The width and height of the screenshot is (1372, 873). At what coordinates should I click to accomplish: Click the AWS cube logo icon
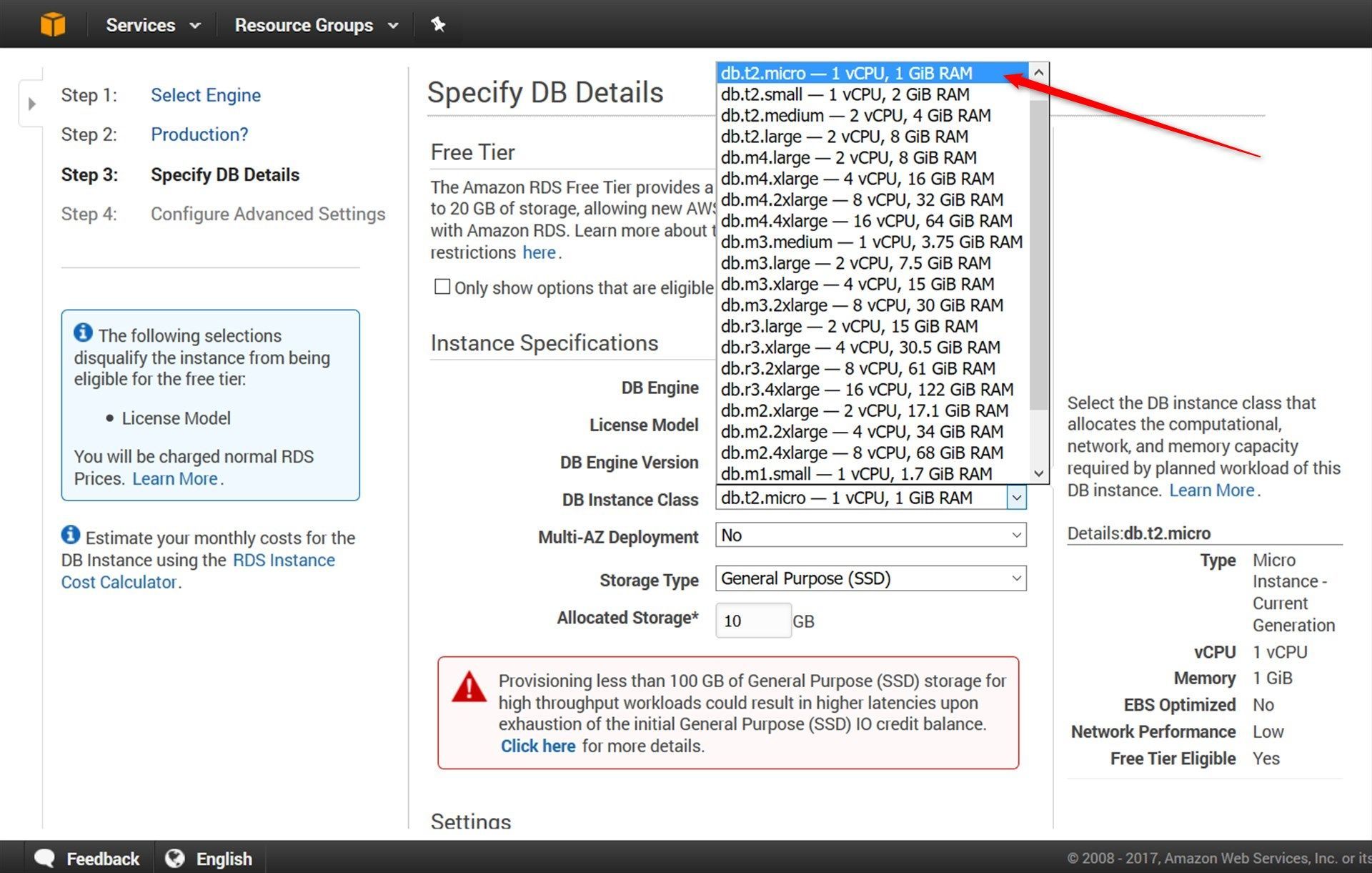(x=53, y=24)
